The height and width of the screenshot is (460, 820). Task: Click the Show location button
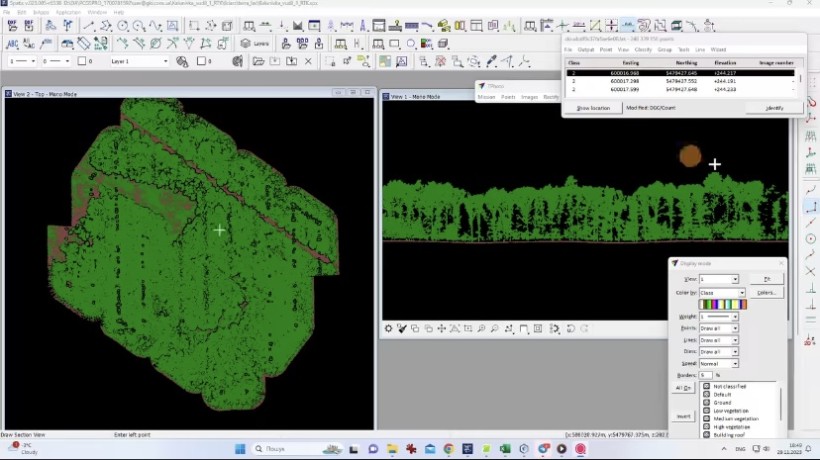coord(592,108)
